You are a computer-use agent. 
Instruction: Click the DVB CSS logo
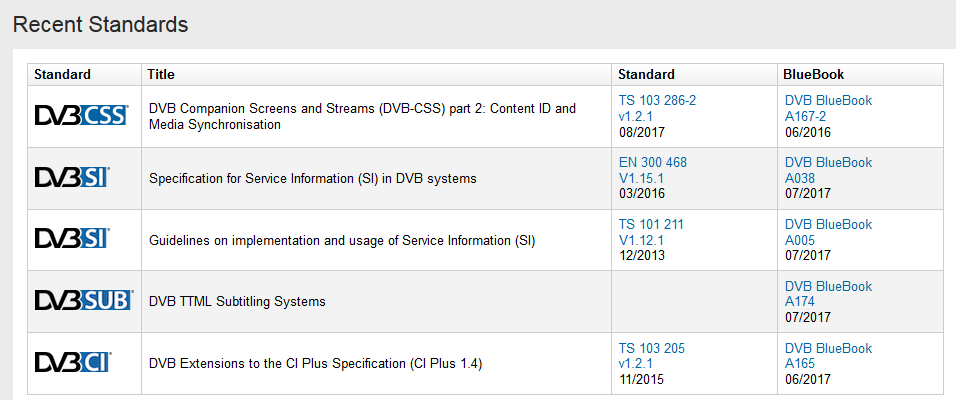pos(81,116)
